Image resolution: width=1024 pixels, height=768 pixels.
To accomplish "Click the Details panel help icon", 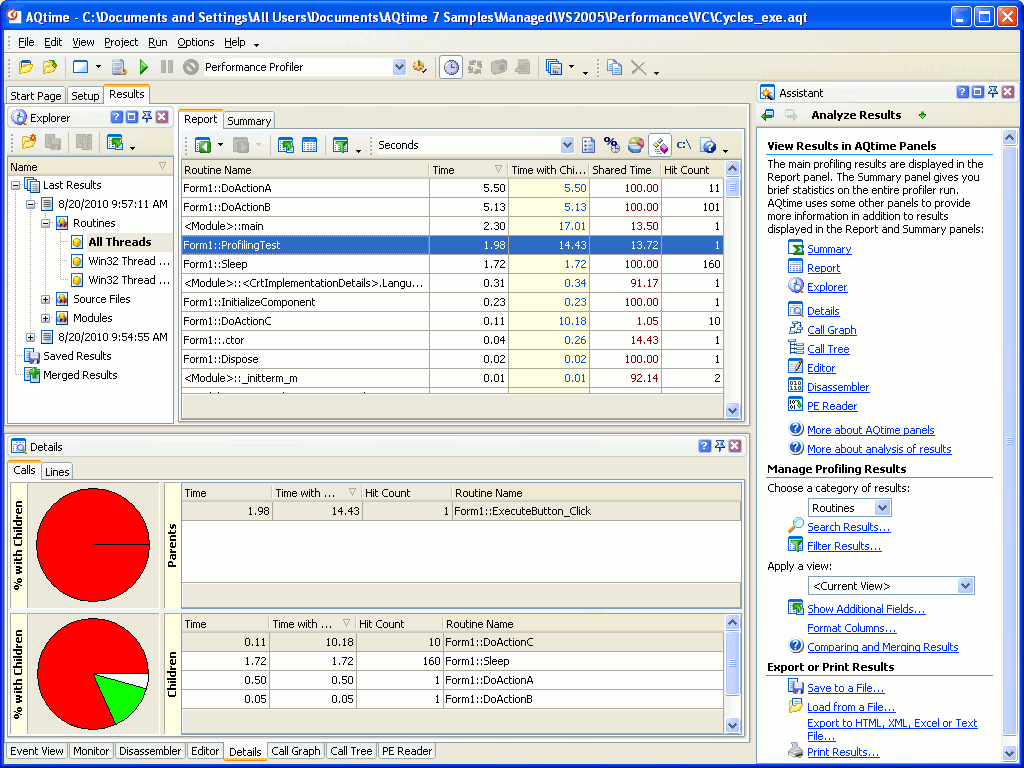I will pyautogui.click(x=704, y=446).
